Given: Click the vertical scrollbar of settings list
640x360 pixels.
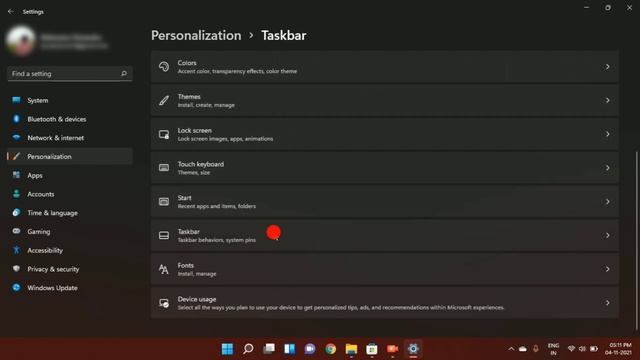Looking at the screenshot, I should click(x=636, y=241).
